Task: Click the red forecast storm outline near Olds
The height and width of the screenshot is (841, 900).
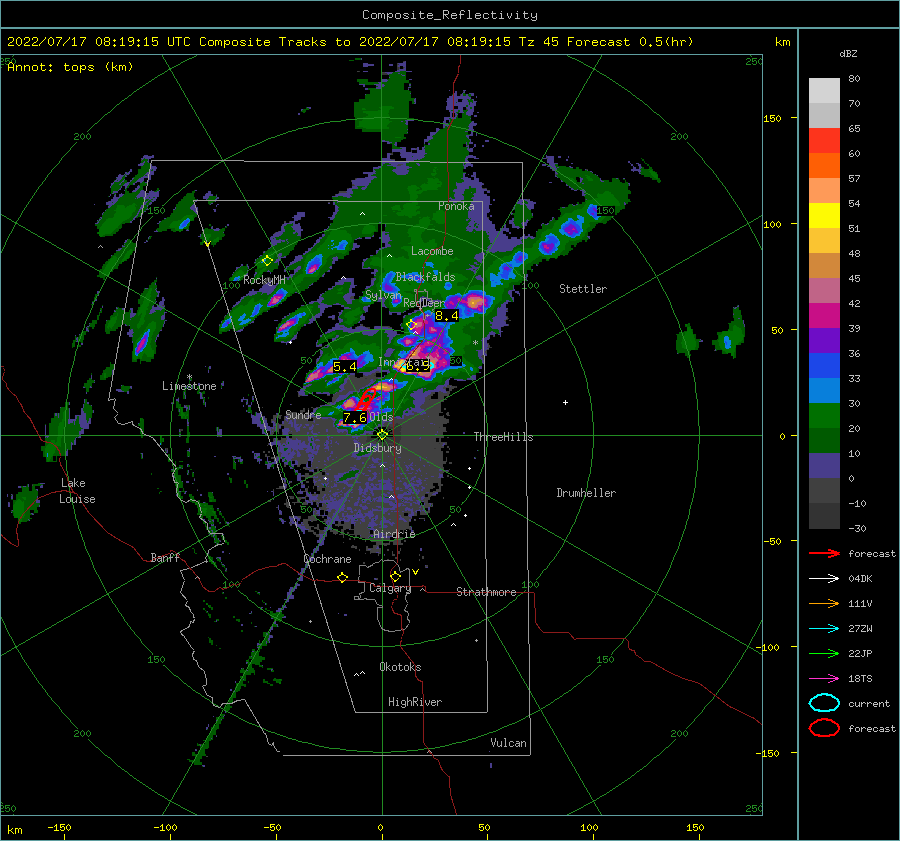Action: (367, 399)
